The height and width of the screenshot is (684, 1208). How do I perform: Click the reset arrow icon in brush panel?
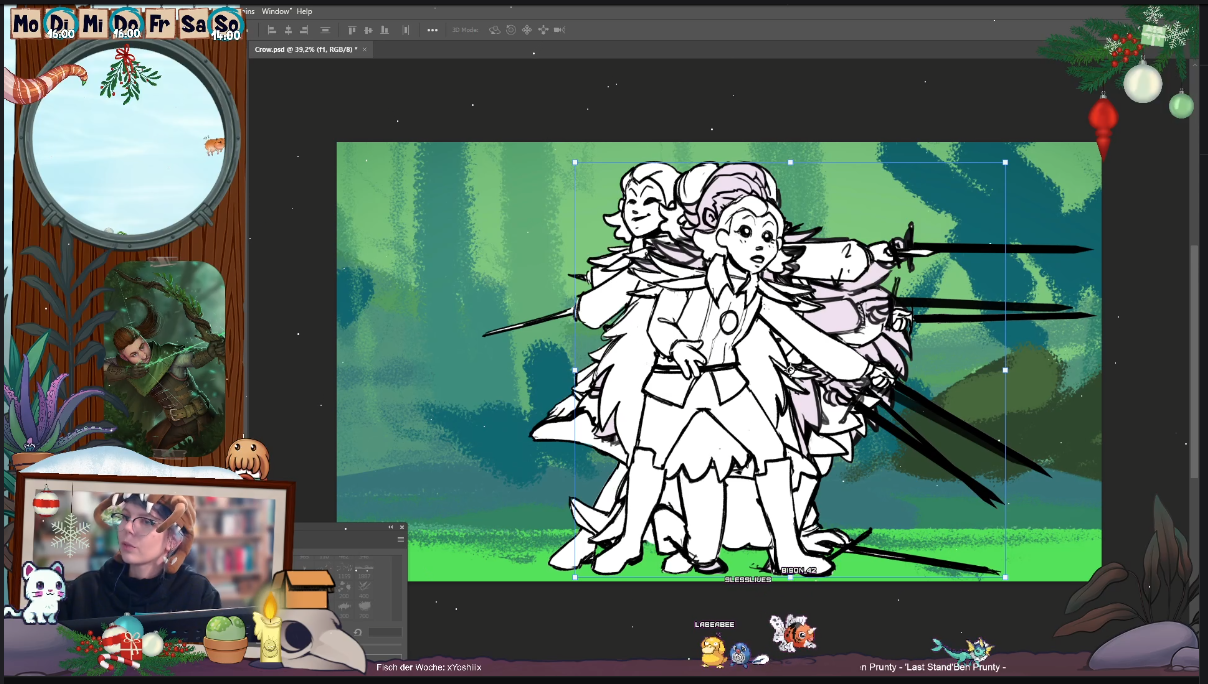pos(357,632)
